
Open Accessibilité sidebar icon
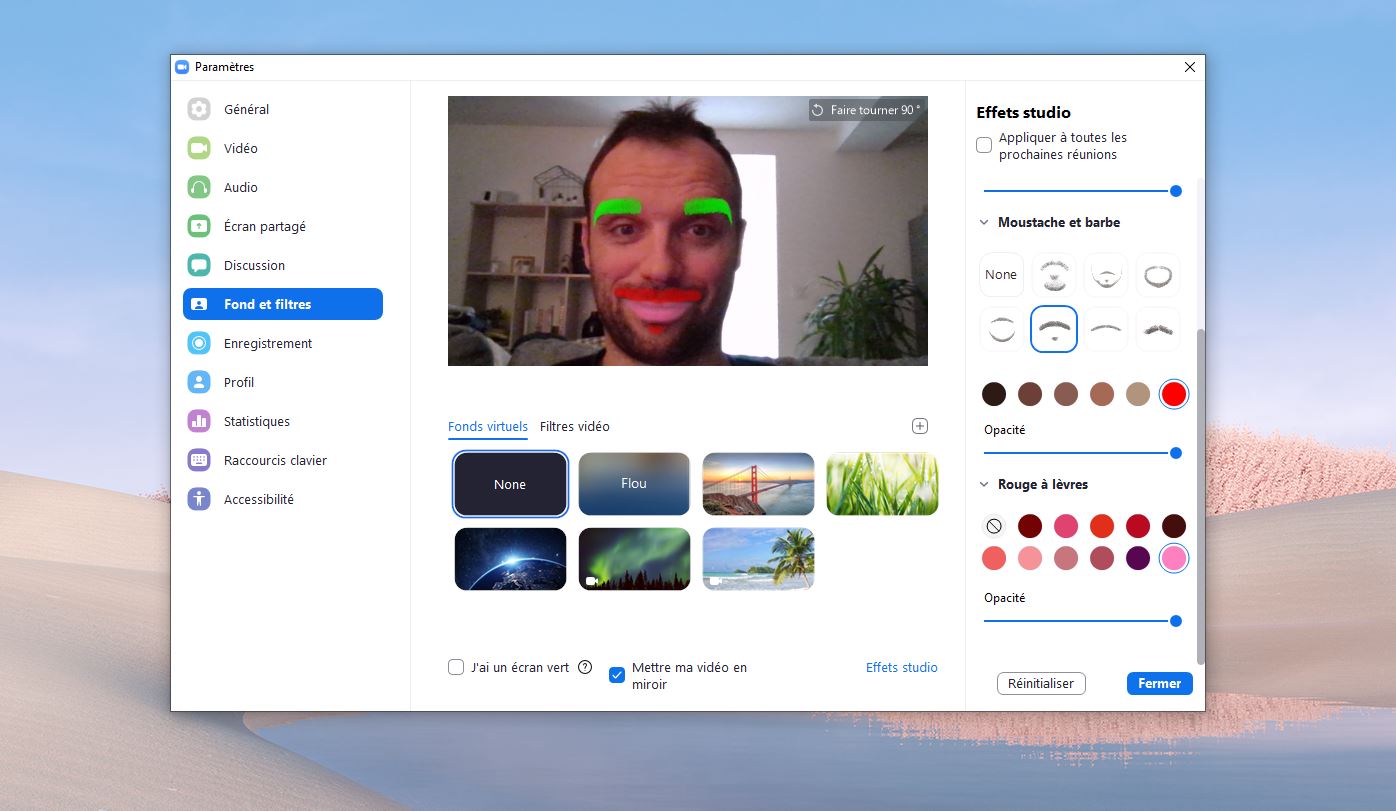tap(199, 499)
